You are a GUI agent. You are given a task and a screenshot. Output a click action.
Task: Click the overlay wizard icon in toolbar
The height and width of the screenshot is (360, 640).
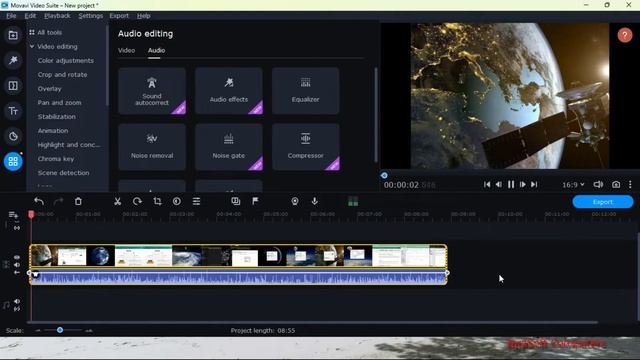(236, 201)
